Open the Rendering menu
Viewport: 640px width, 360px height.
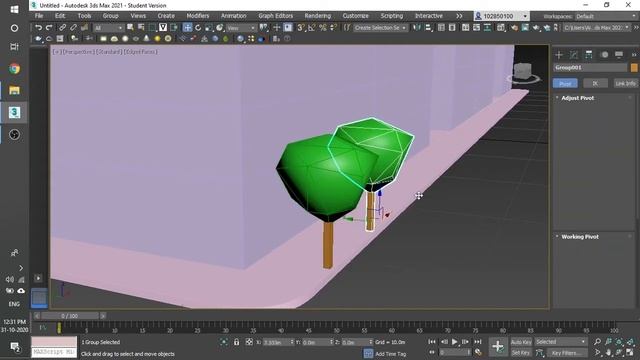tap(318, 16)
